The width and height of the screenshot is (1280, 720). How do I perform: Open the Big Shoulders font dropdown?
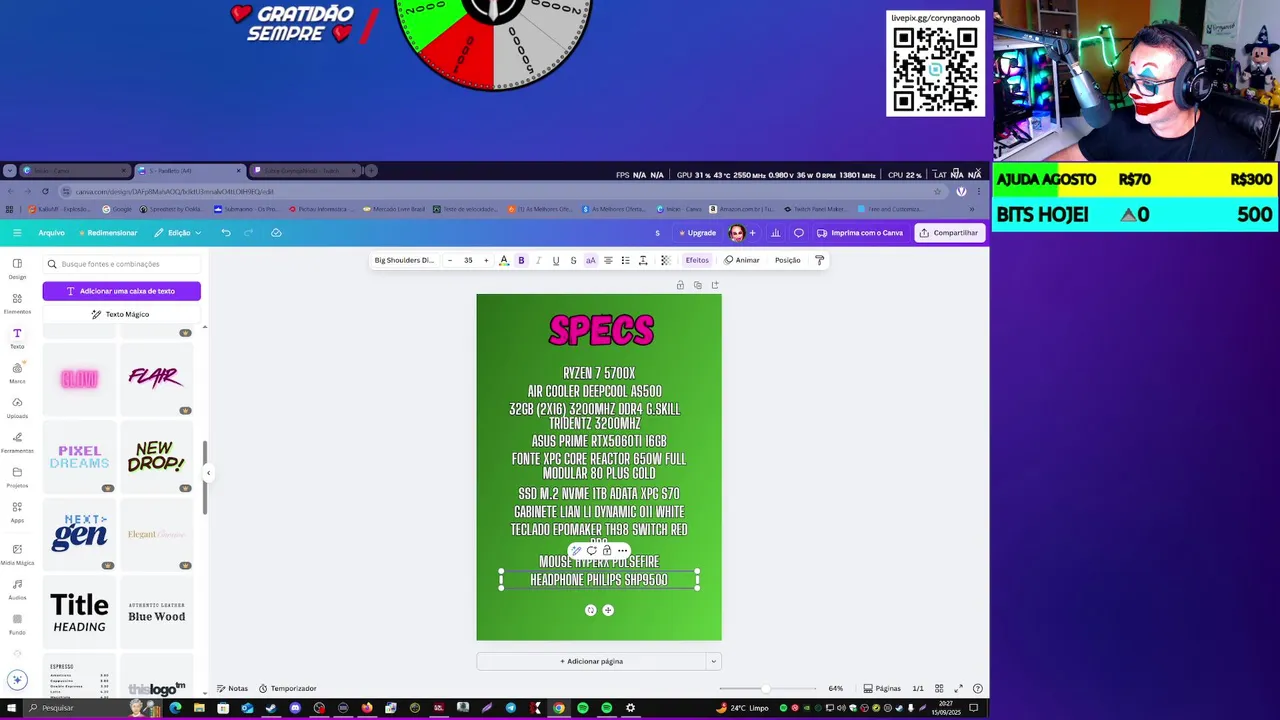404,260
